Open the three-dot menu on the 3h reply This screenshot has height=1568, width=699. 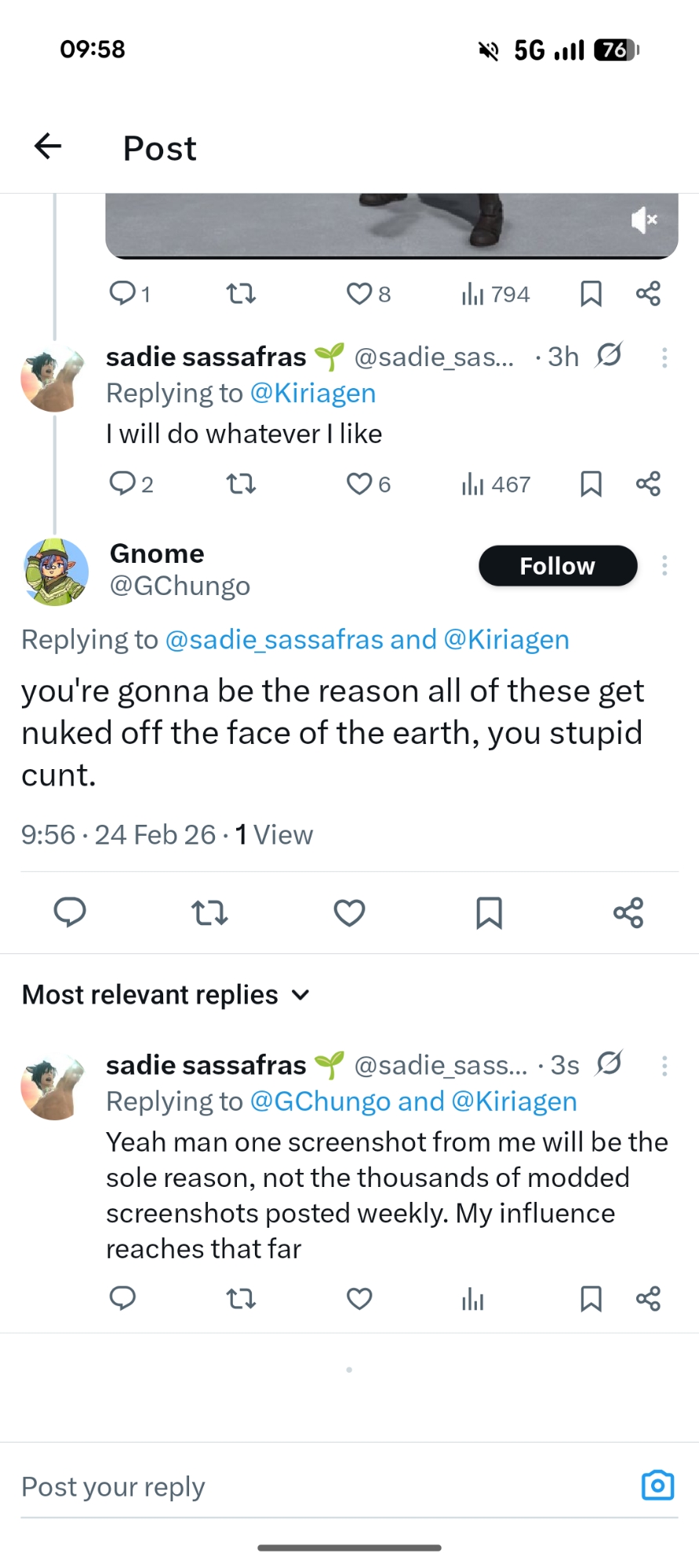click(664, 358)
